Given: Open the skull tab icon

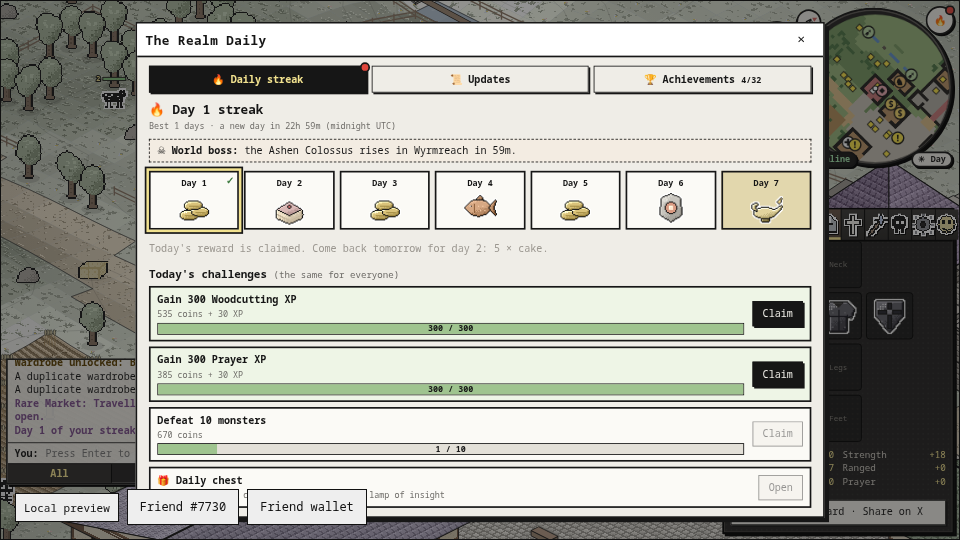Looking at the screenshot, I should tap(899, 225).
